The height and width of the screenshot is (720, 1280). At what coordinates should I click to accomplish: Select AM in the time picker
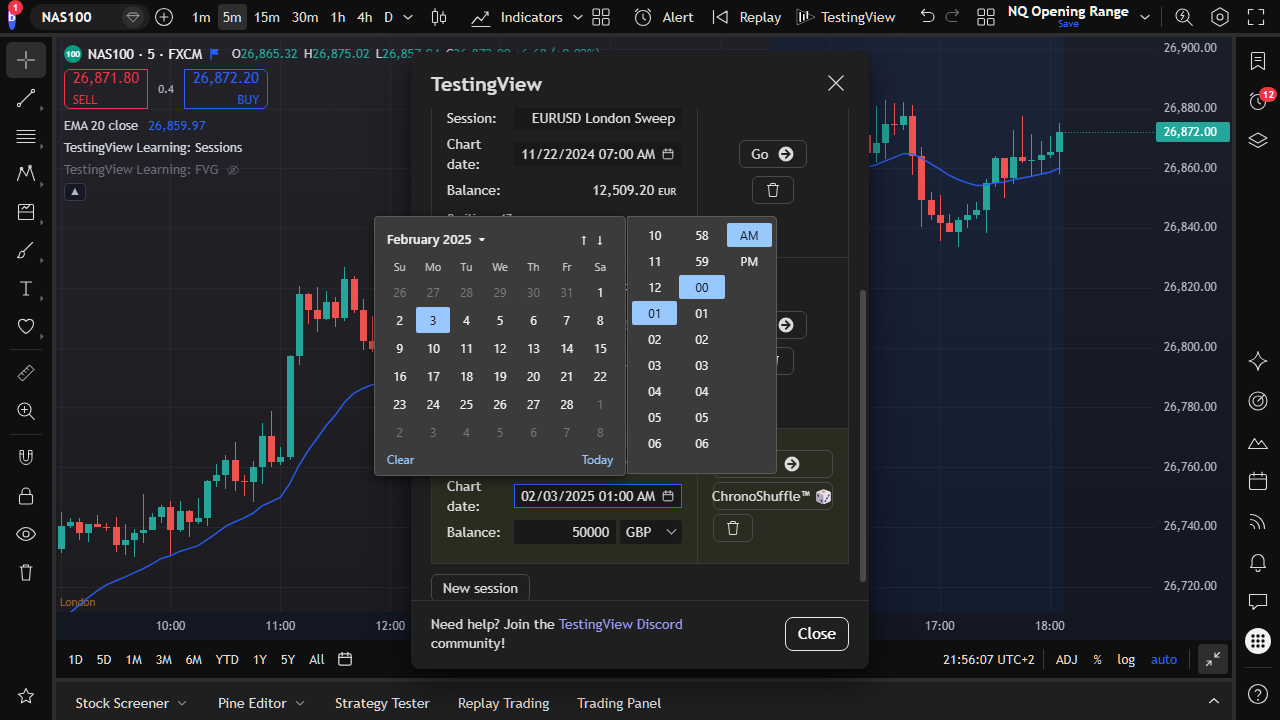click(x=749, y=236)
